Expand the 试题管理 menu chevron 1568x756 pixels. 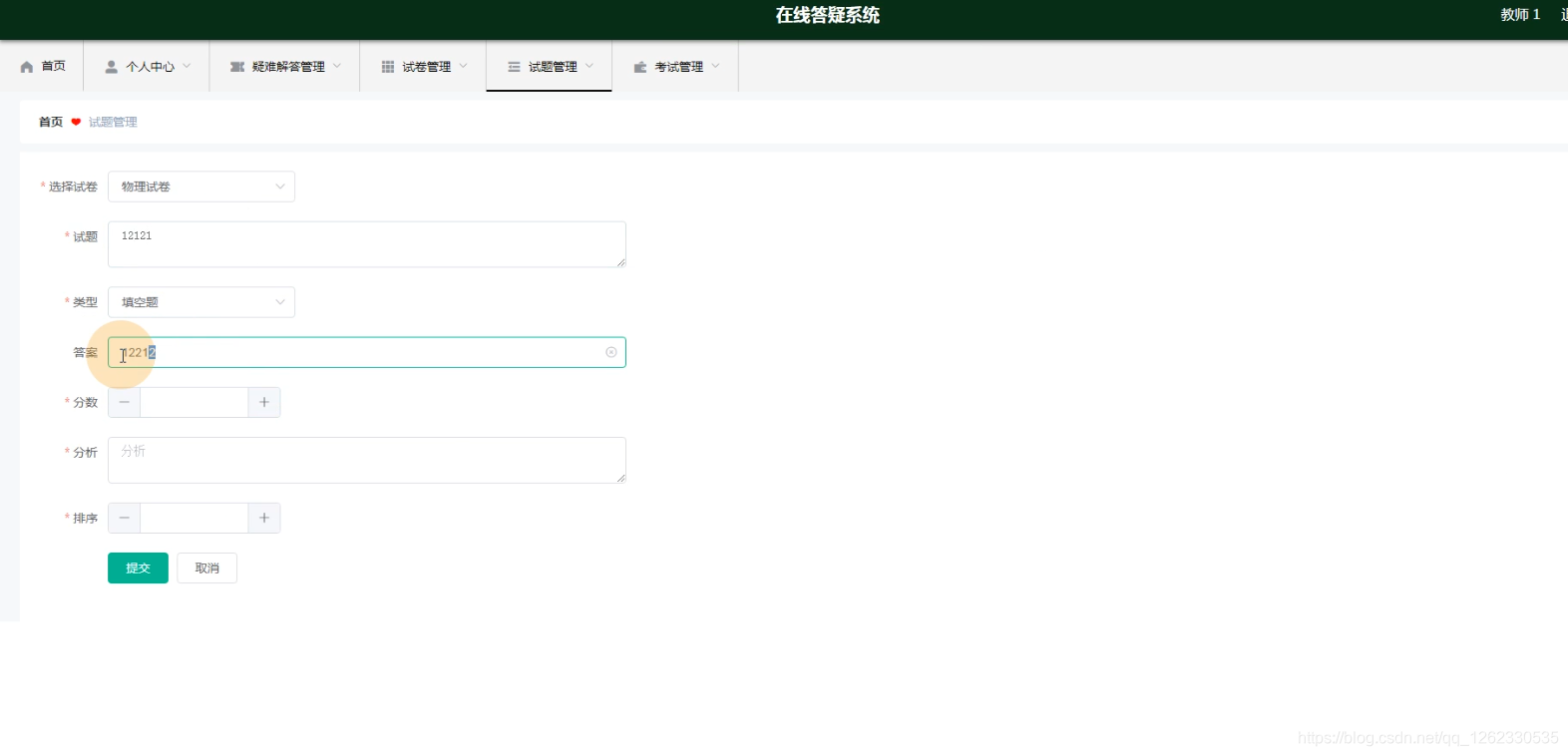pos(589,66)
